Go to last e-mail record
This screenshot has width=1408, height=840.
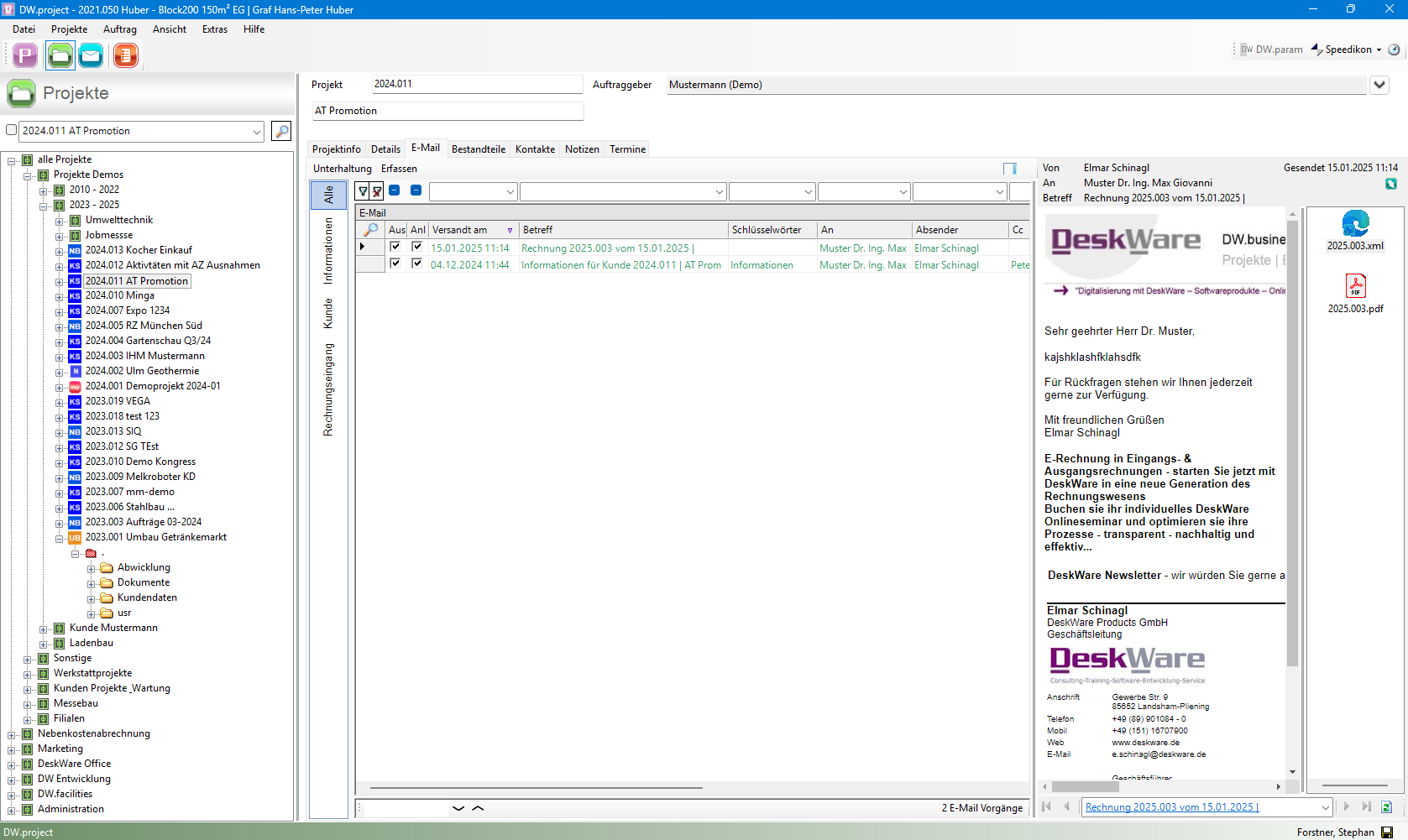click(x=1366, y=806)
